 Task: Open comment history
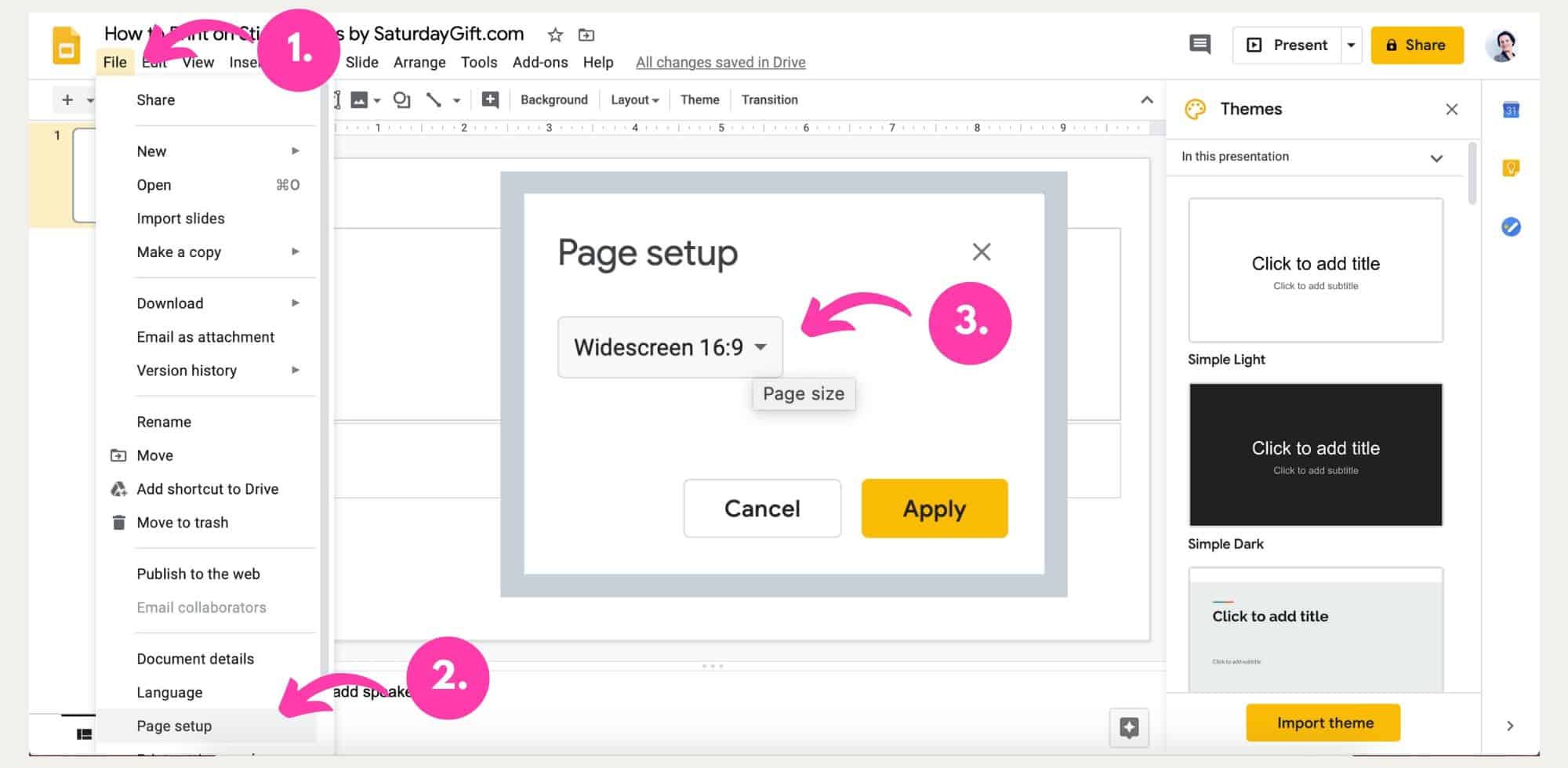pos(1200,45)
